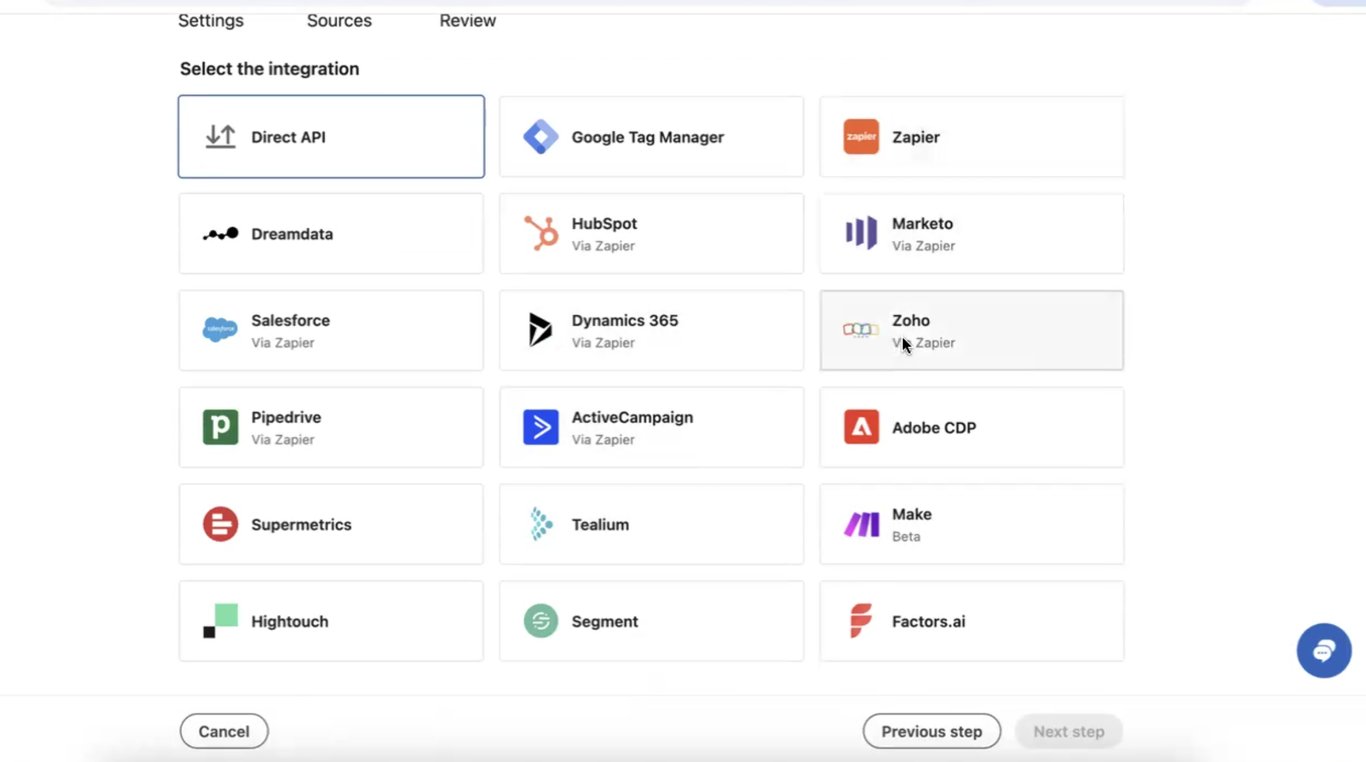Viewport: 1366px width, 762px height.
Task: Switch to the Settings step tab
Action: (211, 20)
